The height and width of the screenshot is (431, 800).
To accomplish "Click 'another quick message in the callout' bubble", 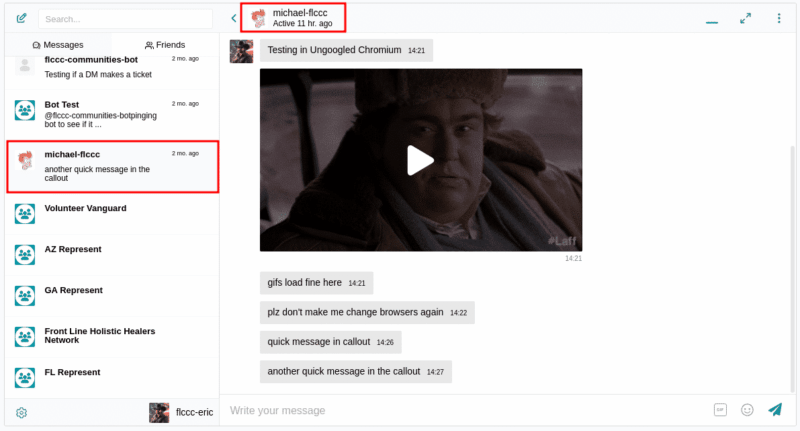I will pyautogui.click(x=356, y=371).
